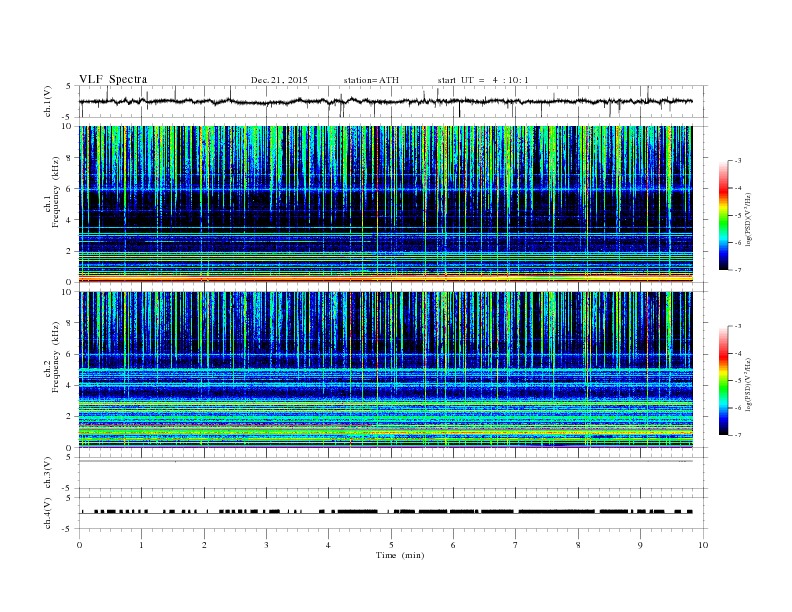Click the "-7" value on ch.2 color bar

pyautogui.click(x=737, y=435)
